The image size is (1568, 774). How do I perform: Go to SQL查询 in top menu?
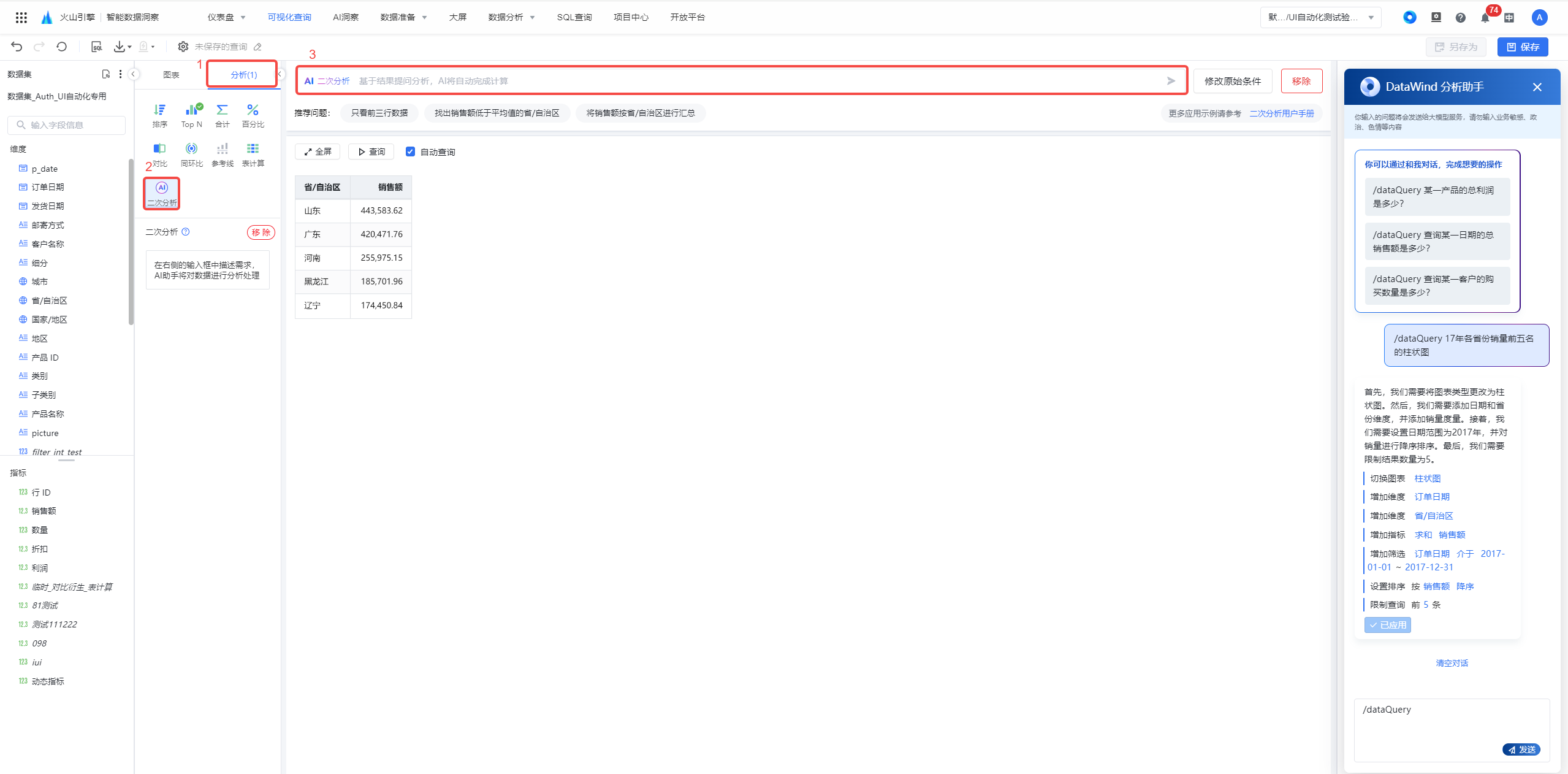[x=574, y=17]
